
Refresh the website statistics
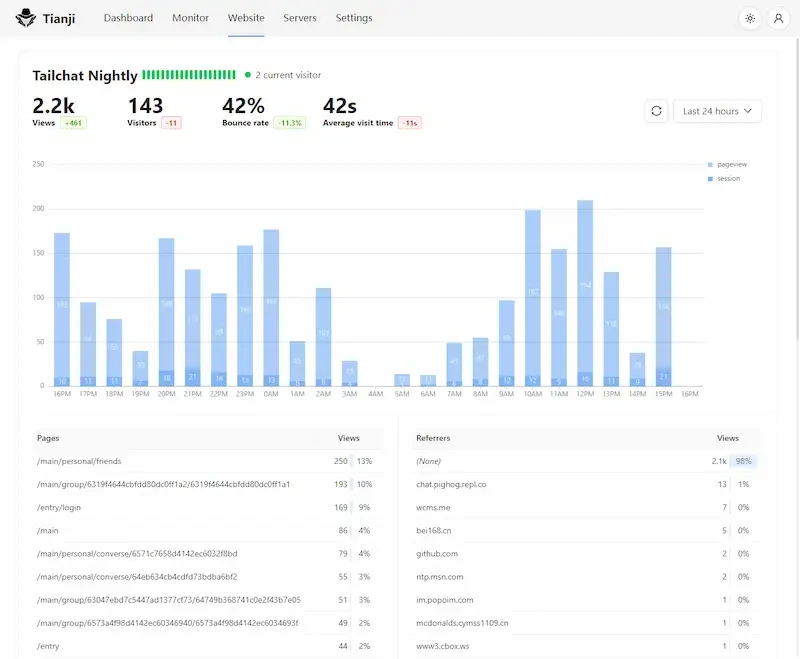tap(656, 111)
